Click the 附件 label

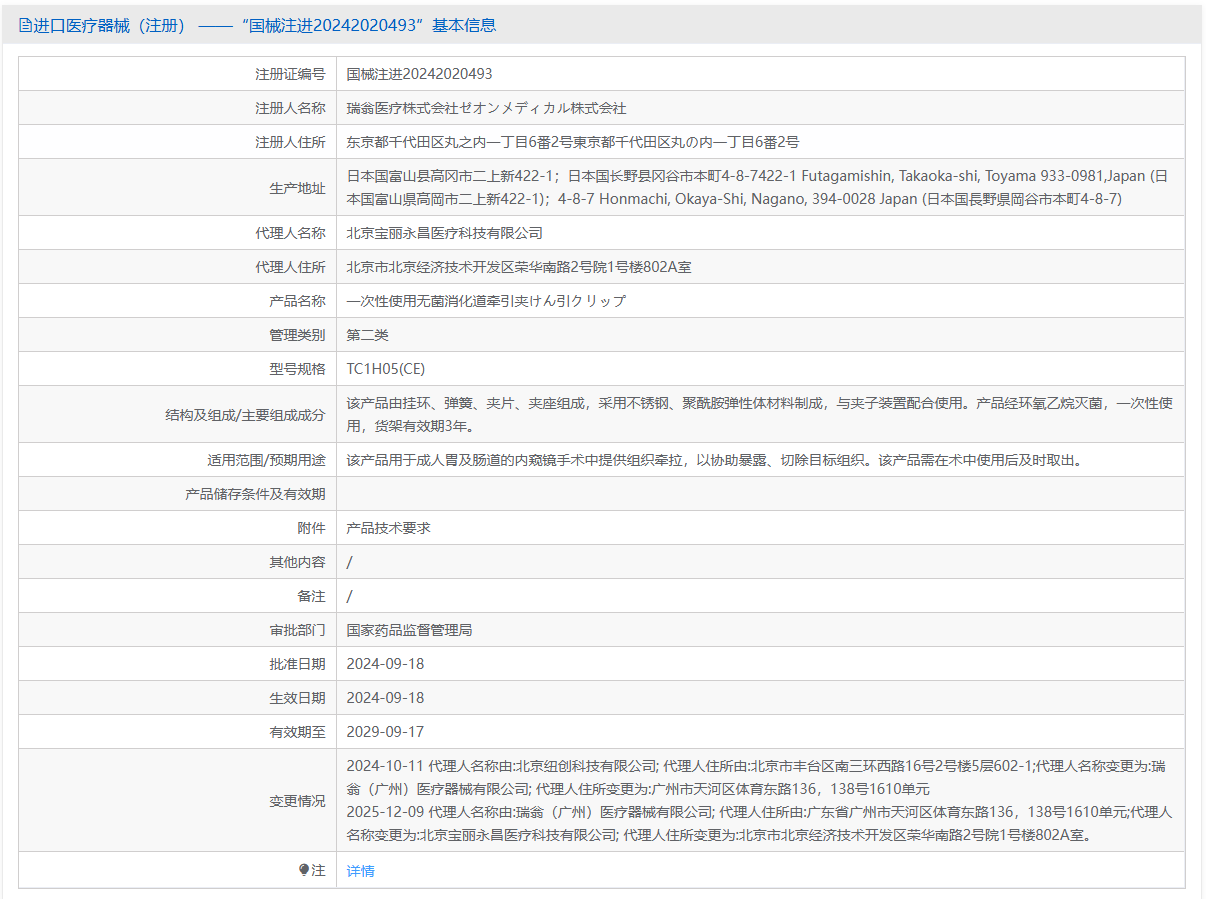pyautogui.click(x=311, y=528)
